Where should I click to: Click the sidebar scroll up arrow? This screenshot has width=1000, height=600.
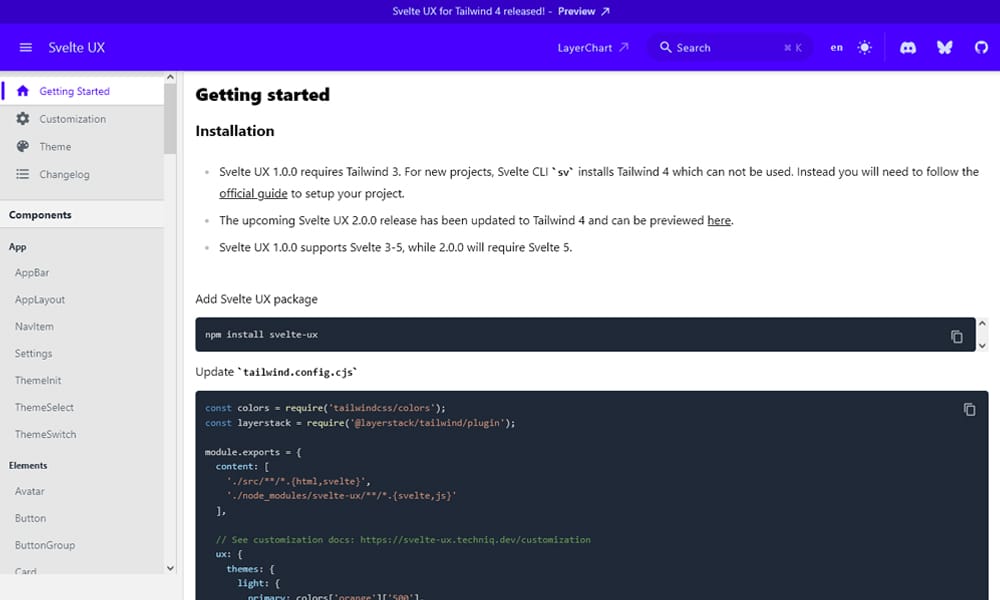point(170,77)
